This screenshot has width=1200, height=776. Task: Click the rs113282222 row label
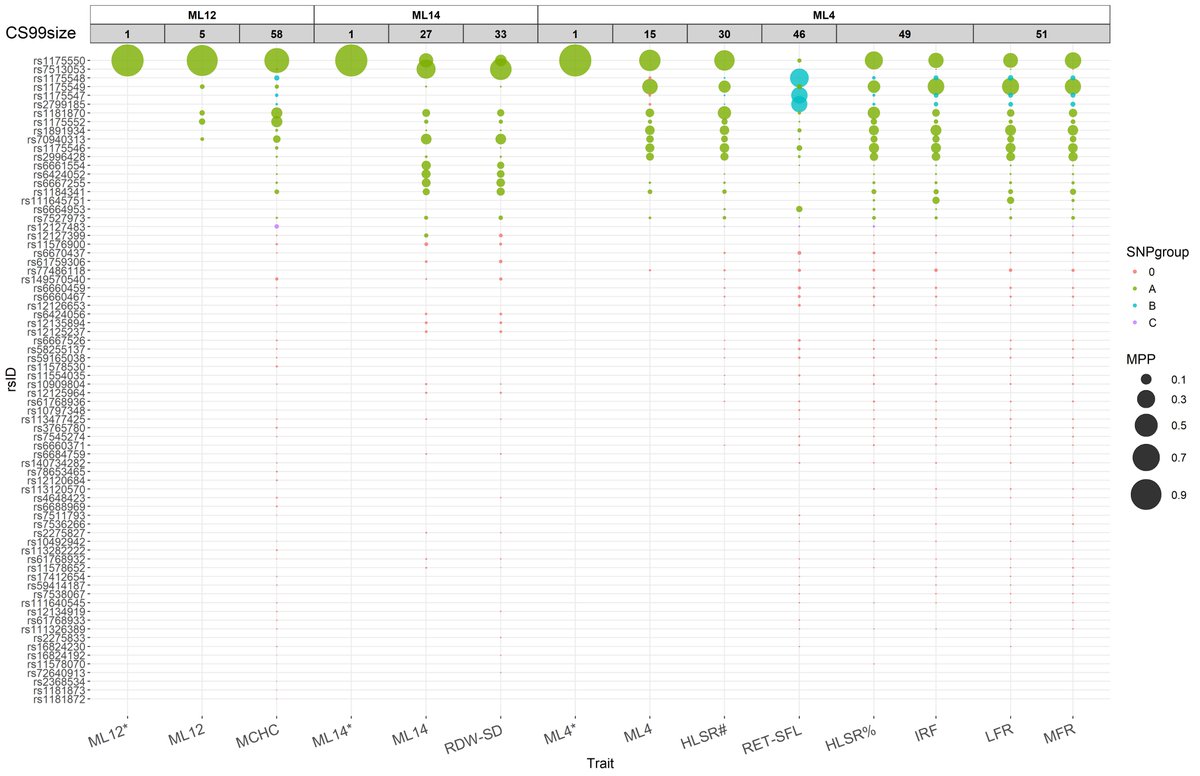pyautogui.click(x=53, y=550)
